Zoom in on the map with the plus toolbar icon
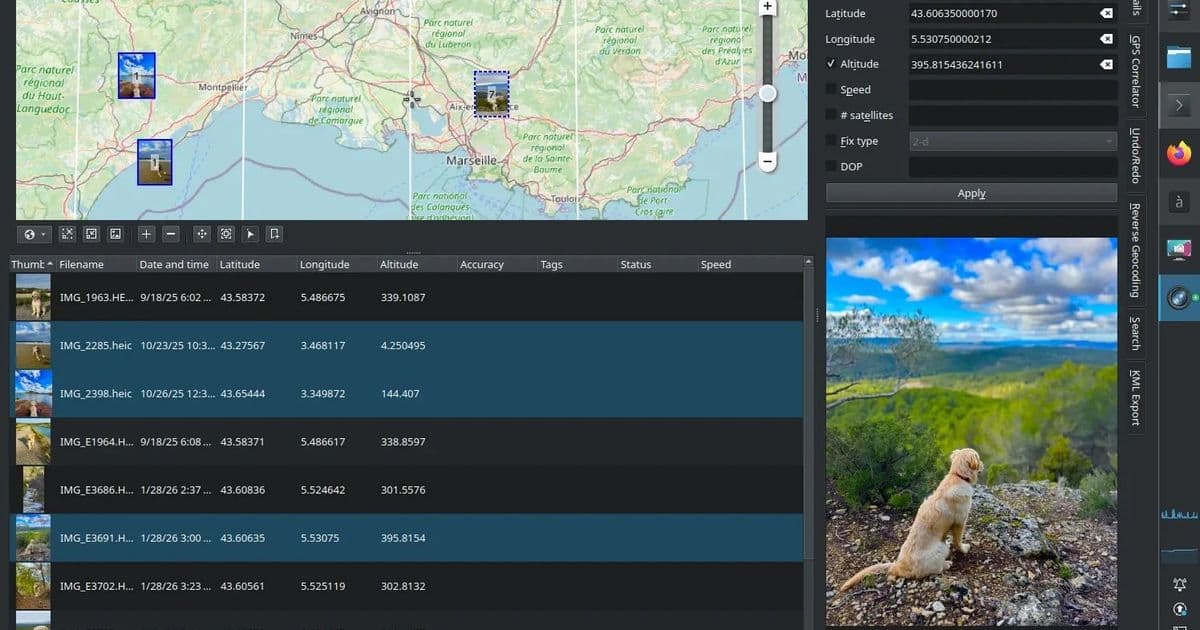Image resolution: width=1200 pixels, height=630 pixels. coord(146,234)
